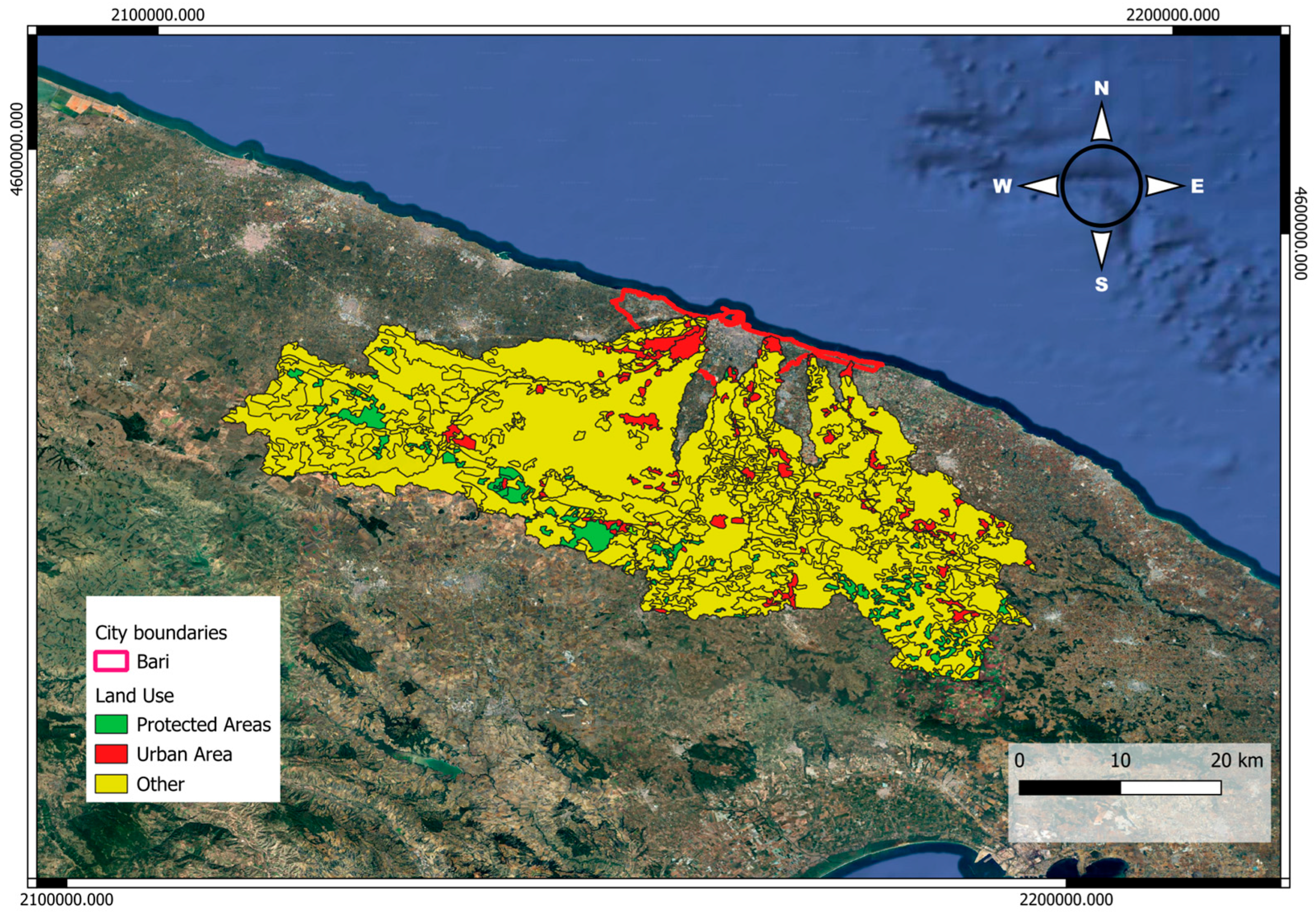
Task: Click the 'Protected Areas' legend label
Action: [x=204, y=725]
